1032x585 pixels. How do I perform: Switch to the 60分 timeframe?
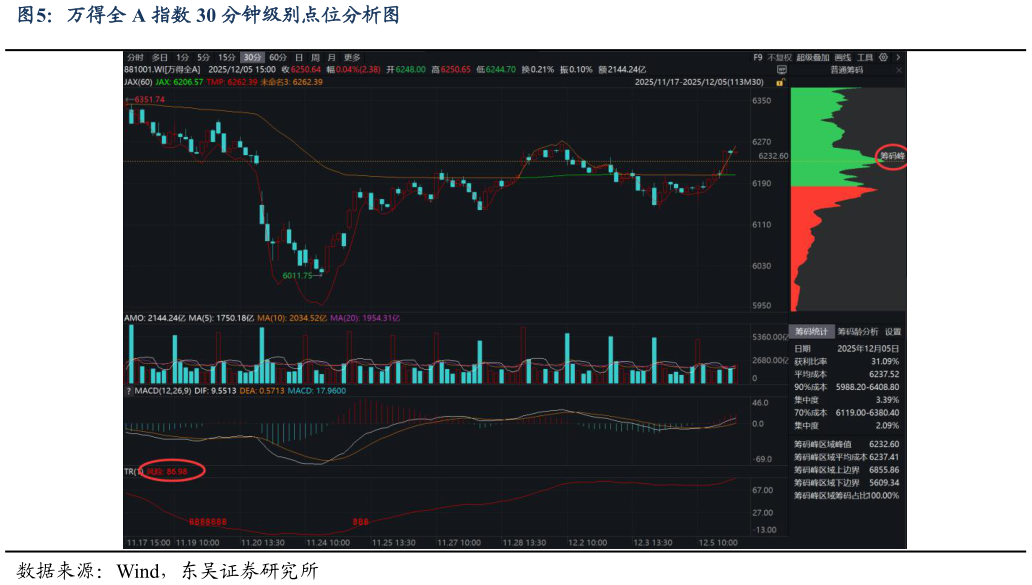(x=278, y=57)
